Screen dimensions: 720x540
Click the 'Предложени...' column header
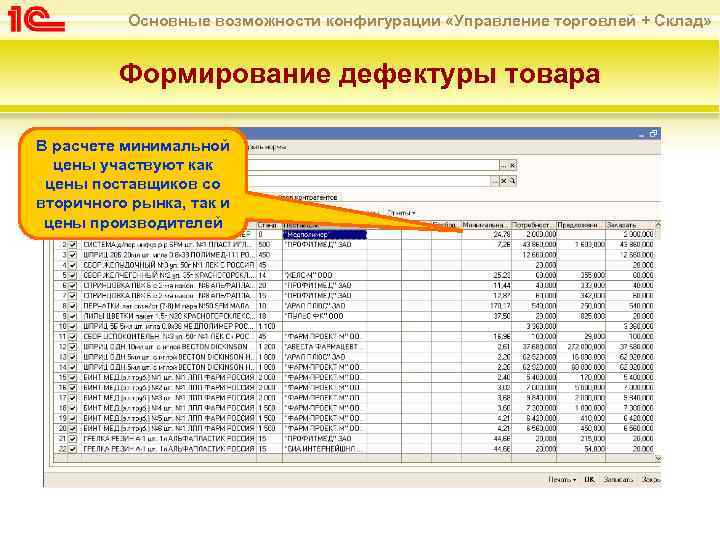(581, 225)
